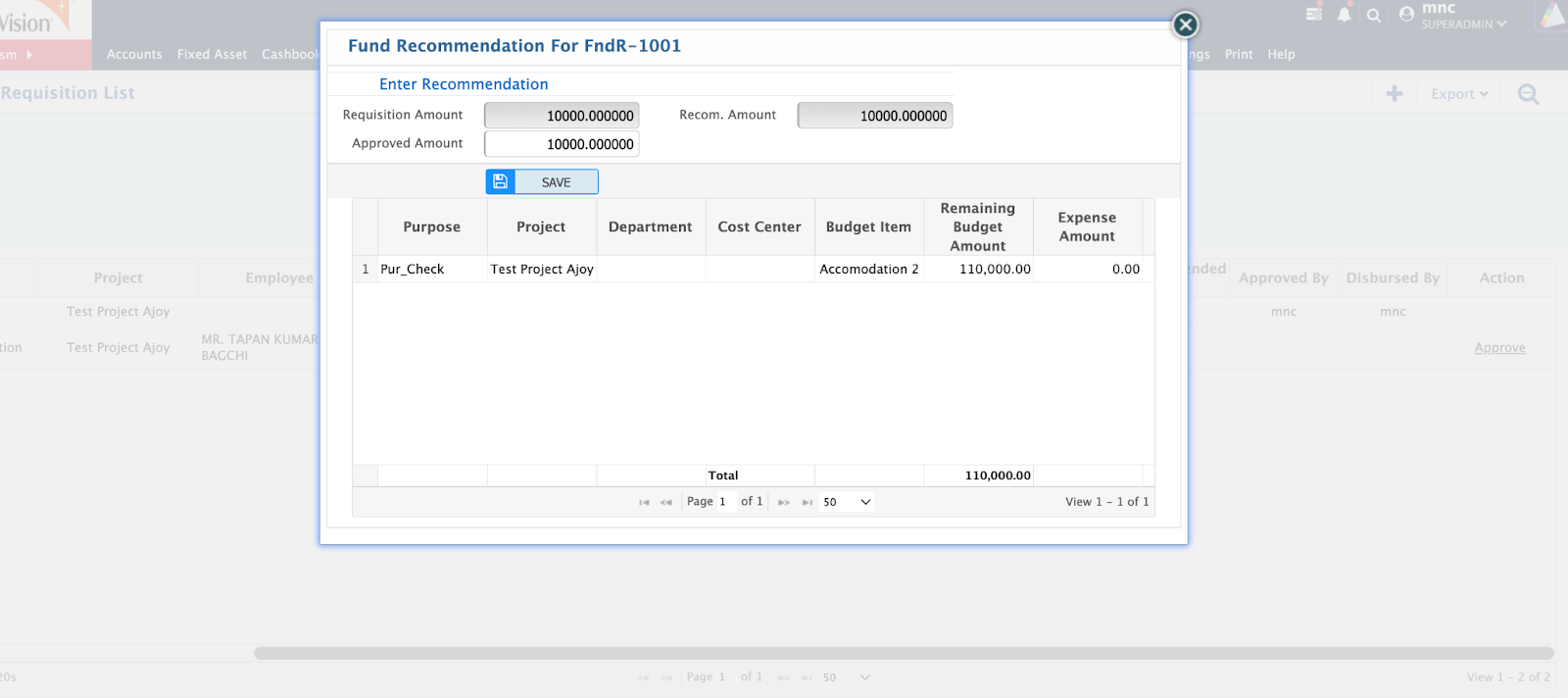Go to first page in dialog pager
Screen dimensions: 1568x698
click(644, 502)
